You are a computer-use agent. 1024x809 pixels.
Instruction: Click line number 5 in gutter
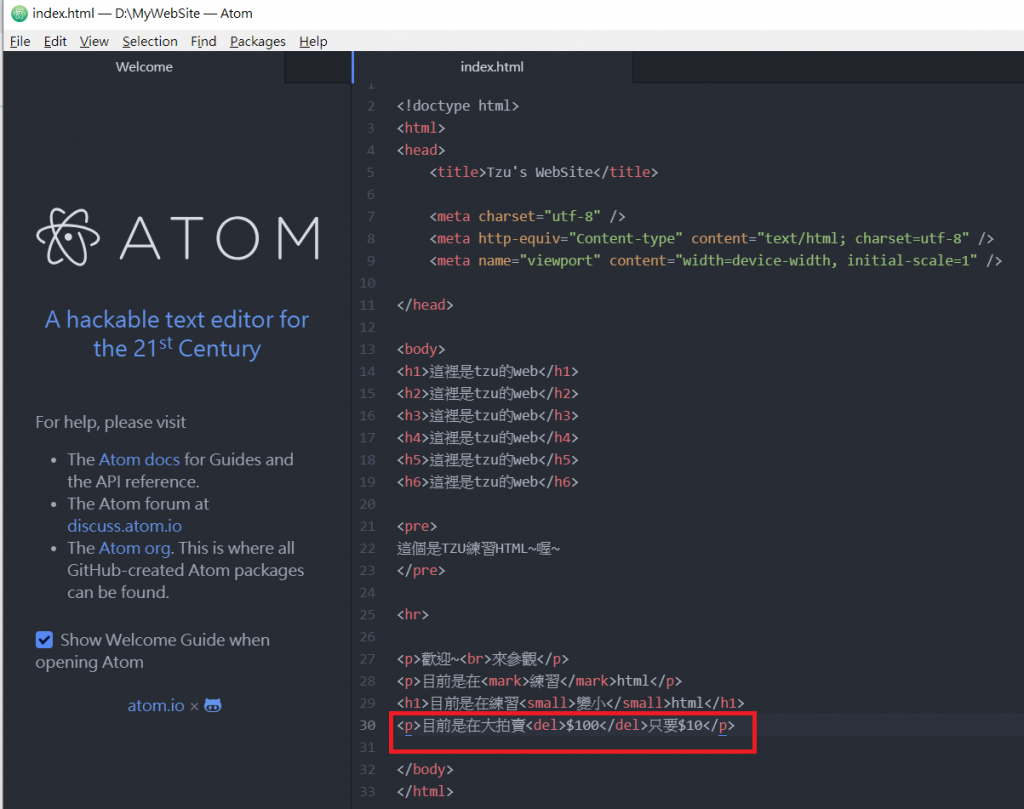[x=370, y=172]
